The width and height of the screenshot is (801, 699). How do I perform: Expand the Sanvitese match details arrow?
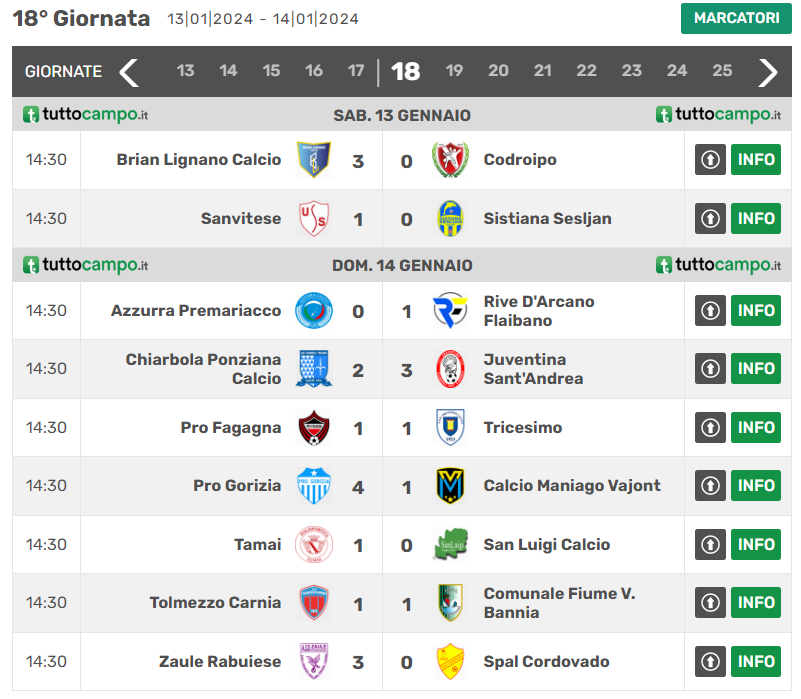click(710, 219)
